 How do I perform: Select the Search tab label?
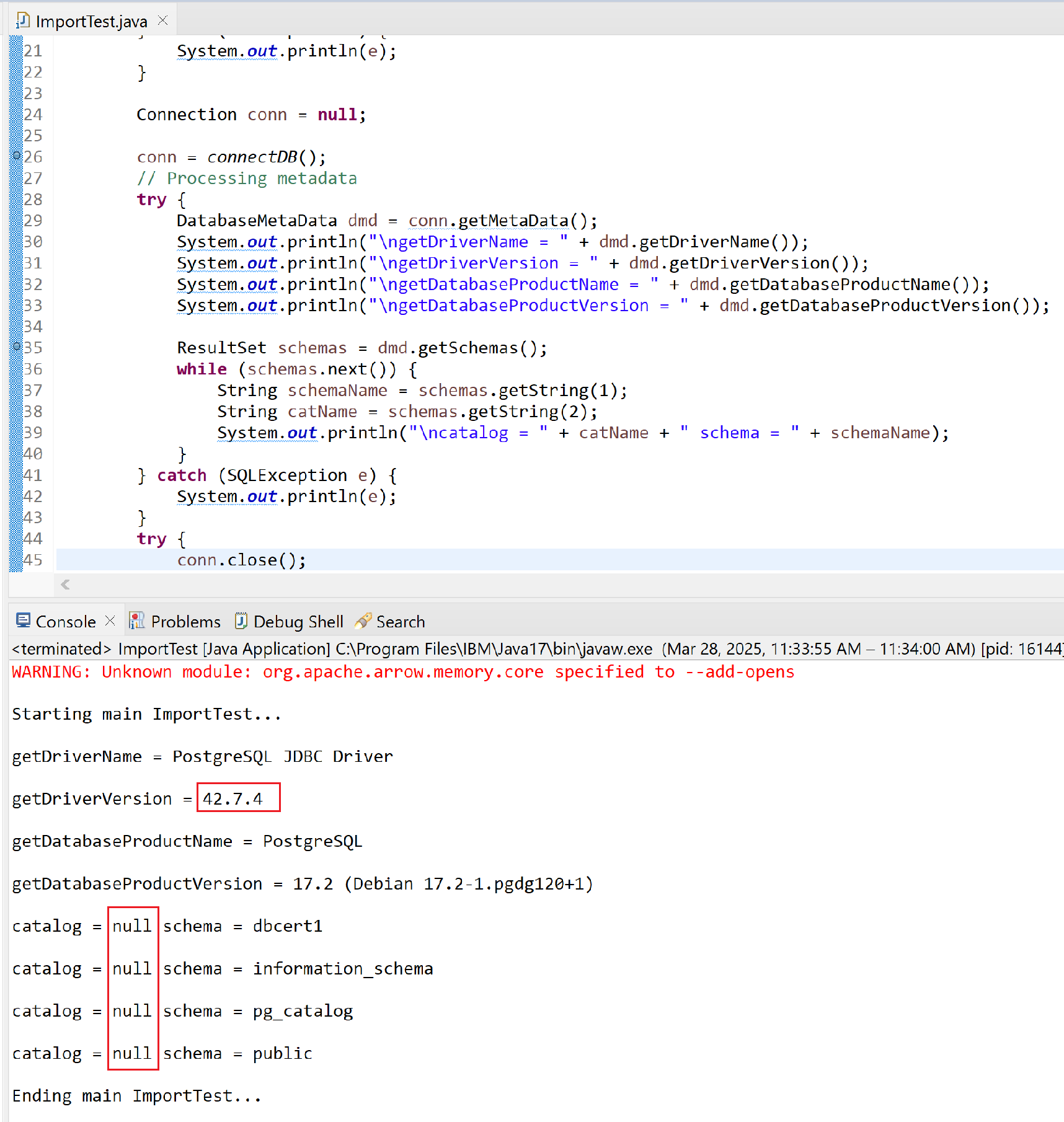click(x=401, y=622)
